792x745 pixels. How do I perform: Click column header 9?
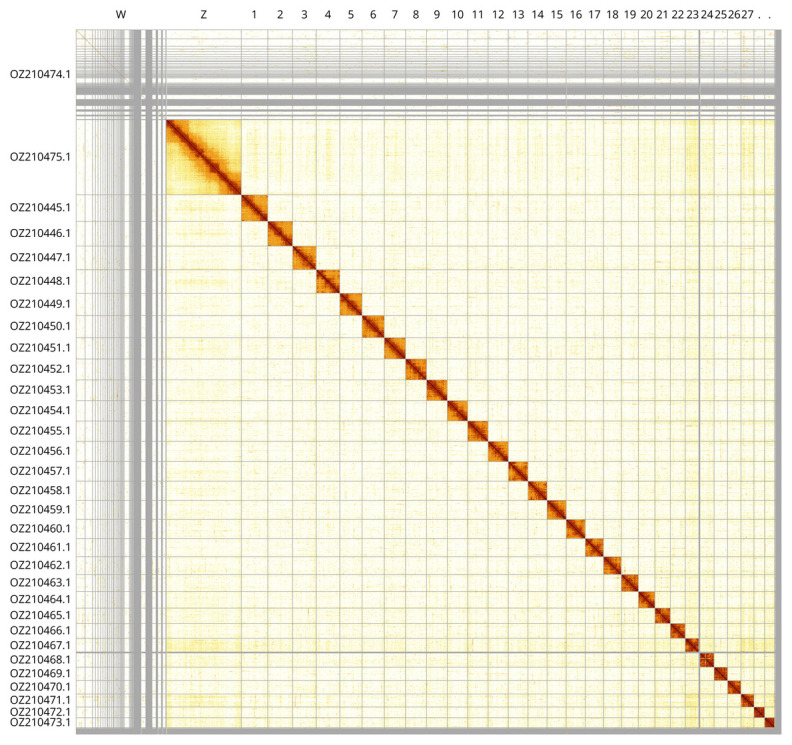[x=436, y=15]
